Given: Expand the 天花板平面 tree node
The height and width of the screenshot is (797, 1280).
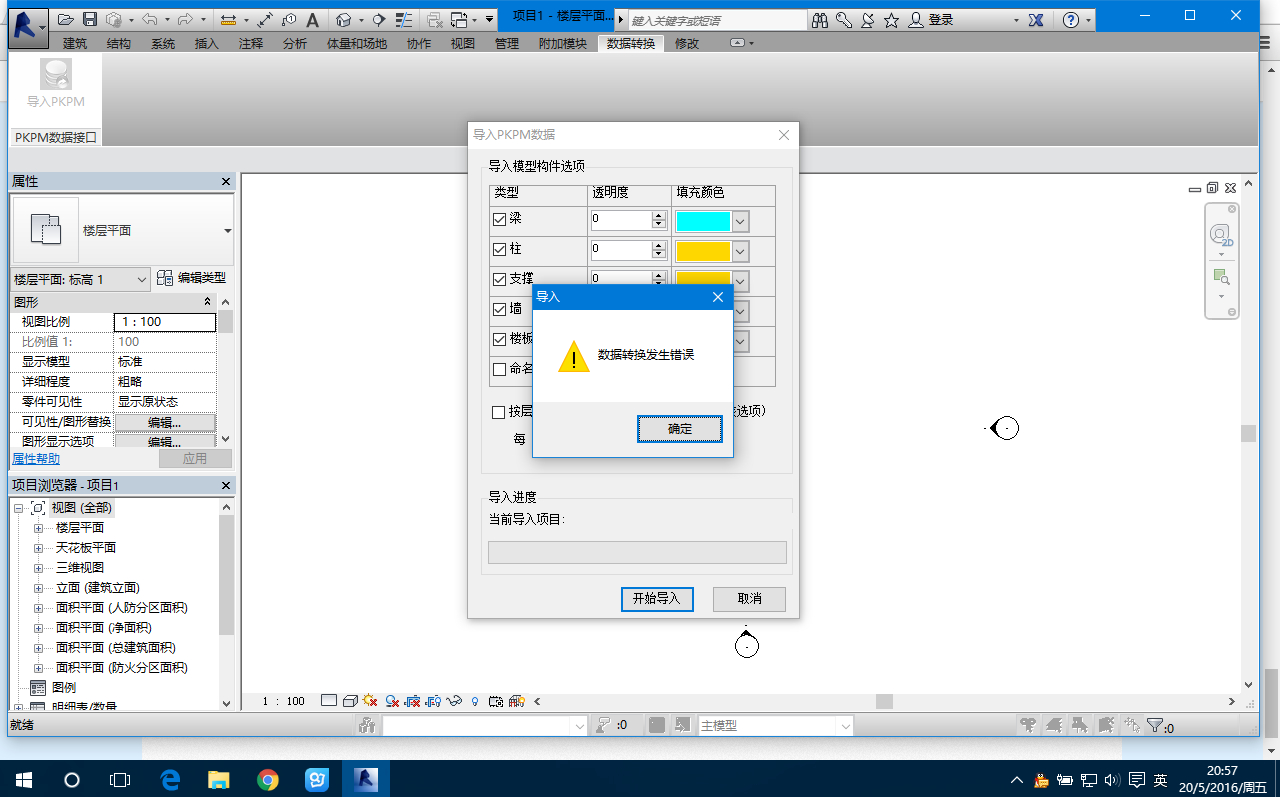Looking at the screenshot, I should pos(38,548).
